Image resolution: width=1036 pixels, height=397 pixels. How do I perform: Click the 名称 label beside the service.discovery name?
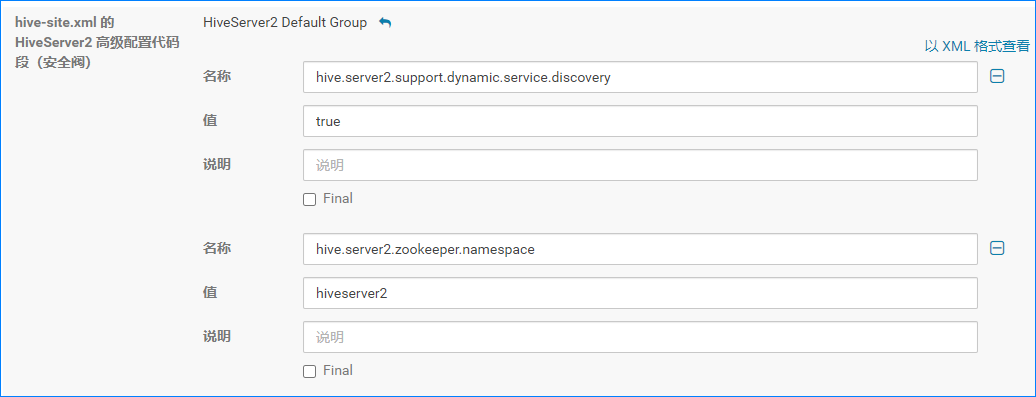tap(217, 77)
